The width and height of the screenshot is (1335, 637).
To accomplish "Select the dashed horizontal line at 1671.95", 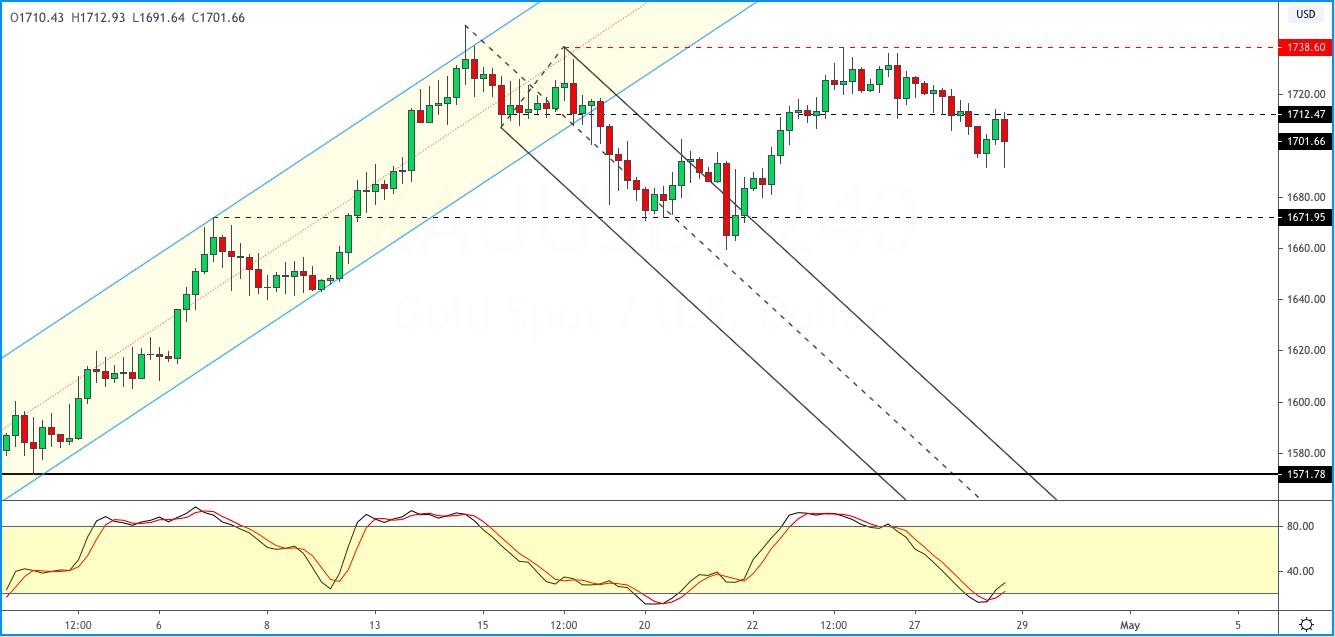I will [x=745, y=217].
